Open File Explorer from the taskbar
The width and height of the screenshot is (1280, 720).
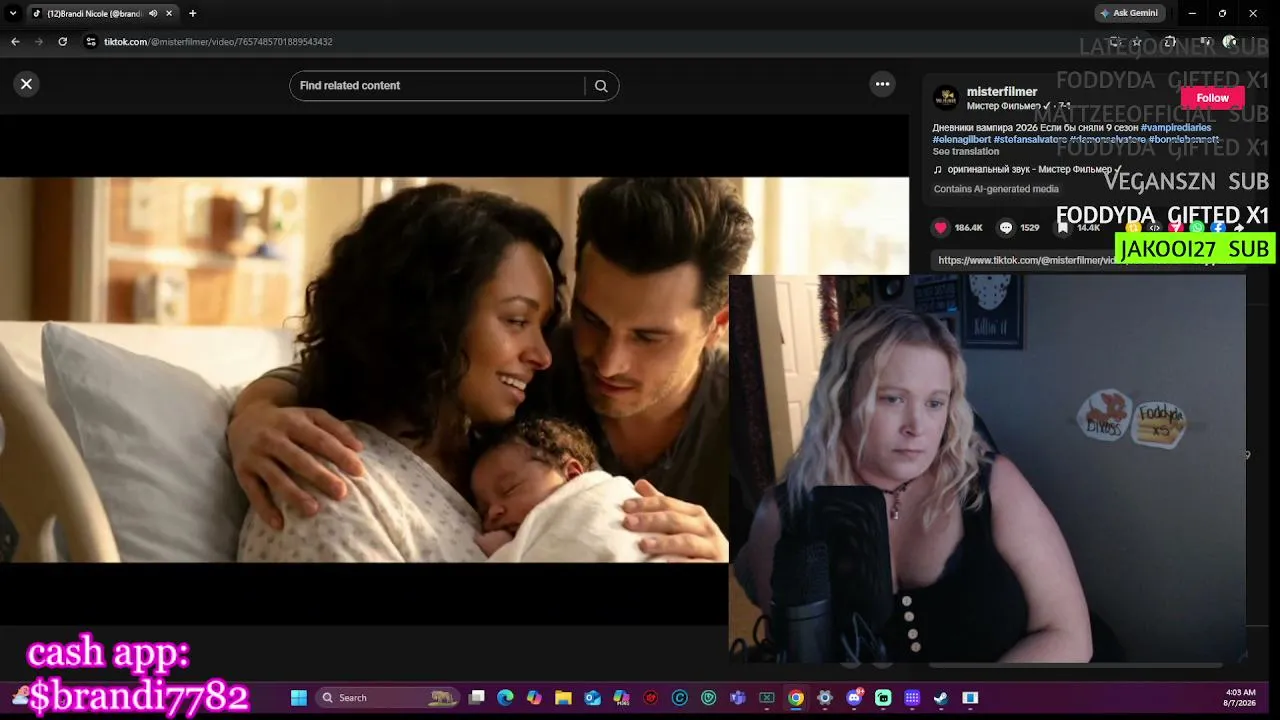click(x=563, y=698)
